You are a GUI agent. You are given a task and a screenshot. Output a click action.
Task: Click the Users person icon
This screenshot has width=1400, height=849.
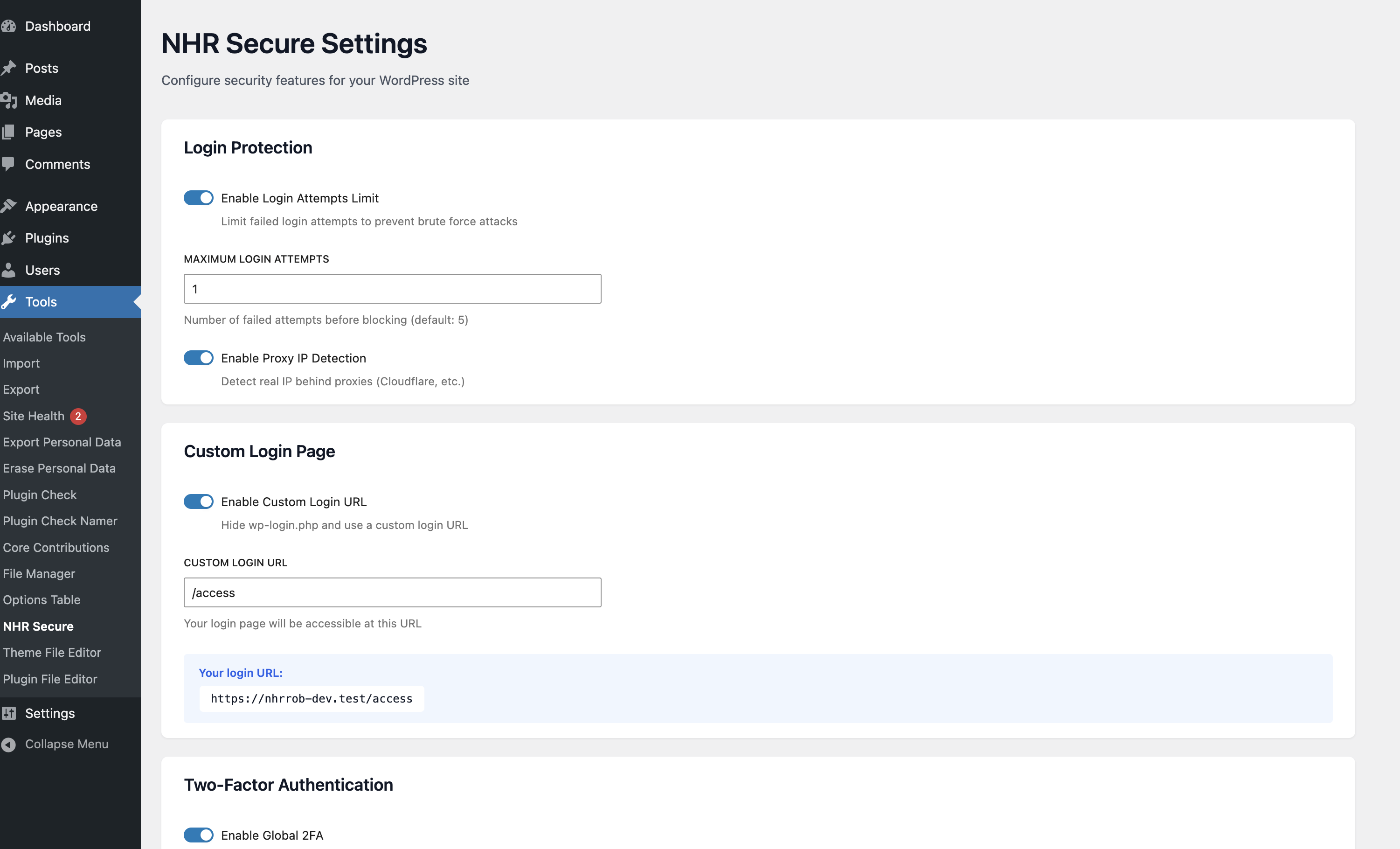click(10, 269)
